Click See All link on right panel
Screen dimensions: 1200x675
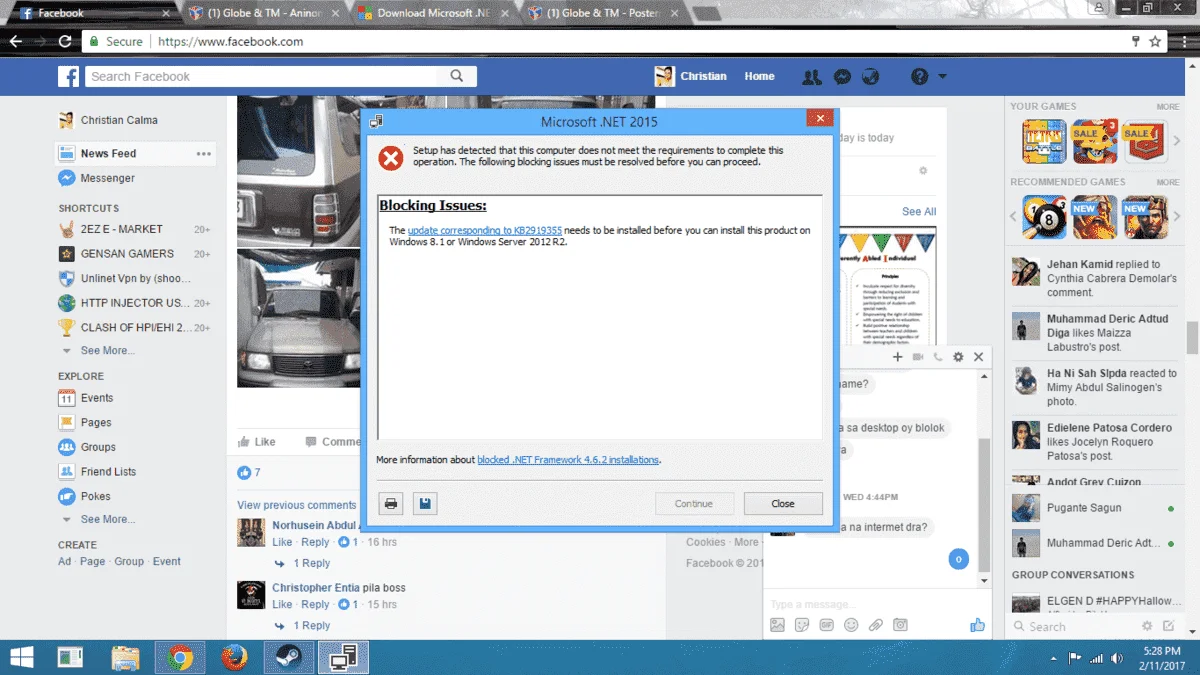pyautogui.click(x=919, y=212)
